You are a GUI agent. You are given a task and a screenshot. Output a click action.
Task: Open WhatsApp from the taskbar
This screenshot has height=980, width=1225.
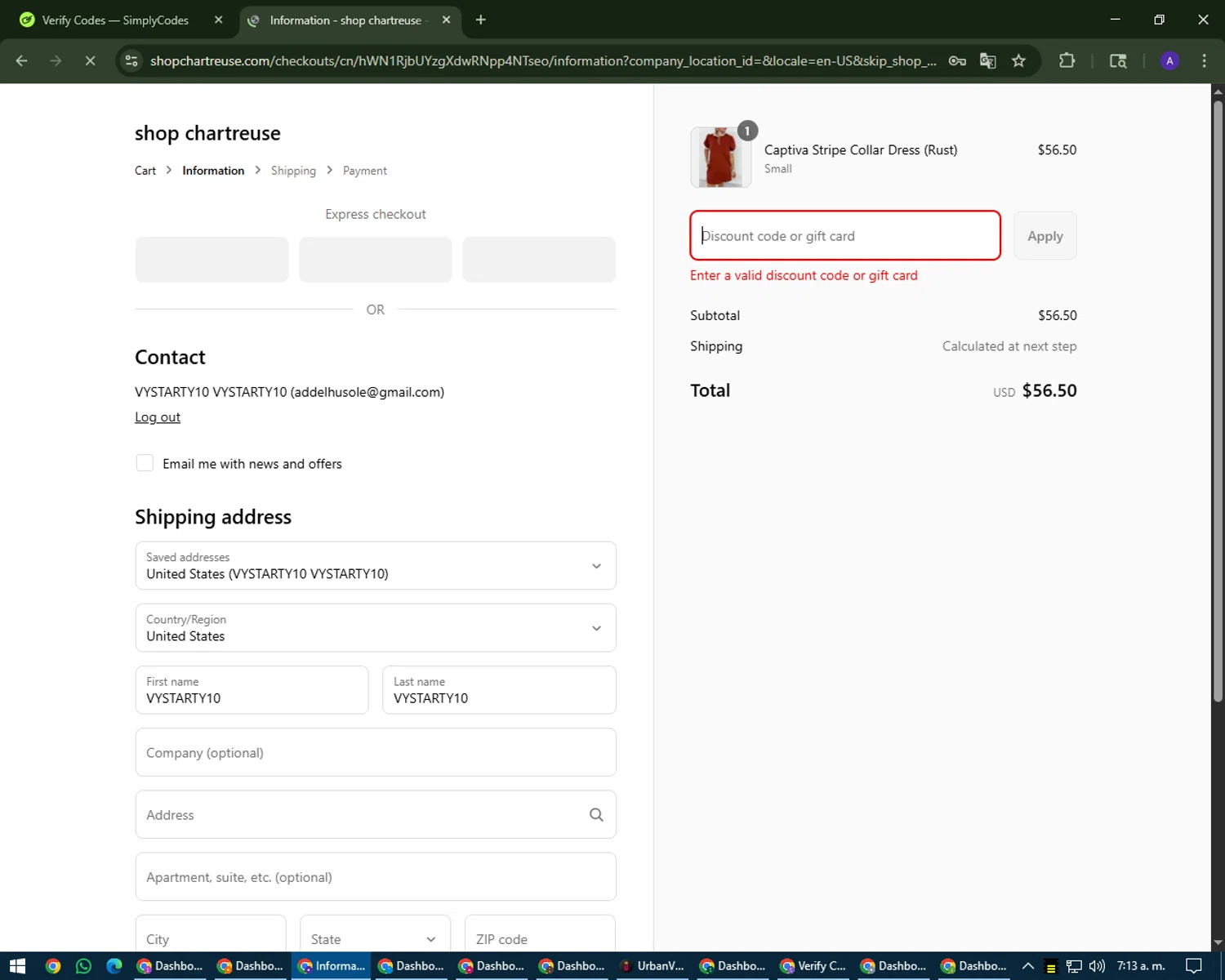coord(83,966)
